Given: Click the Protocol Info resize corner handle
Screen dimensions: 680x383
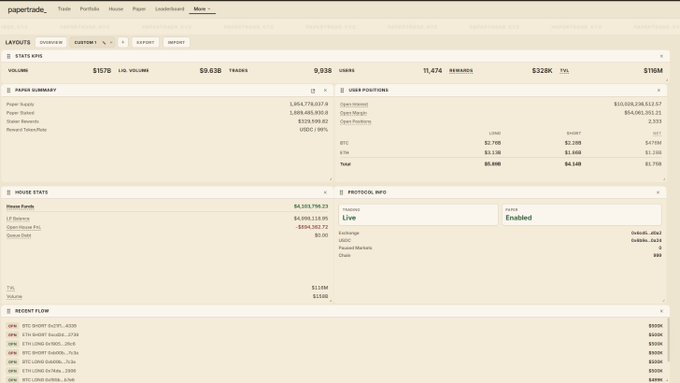Looking at the screenshot, I should pos(664,300).
